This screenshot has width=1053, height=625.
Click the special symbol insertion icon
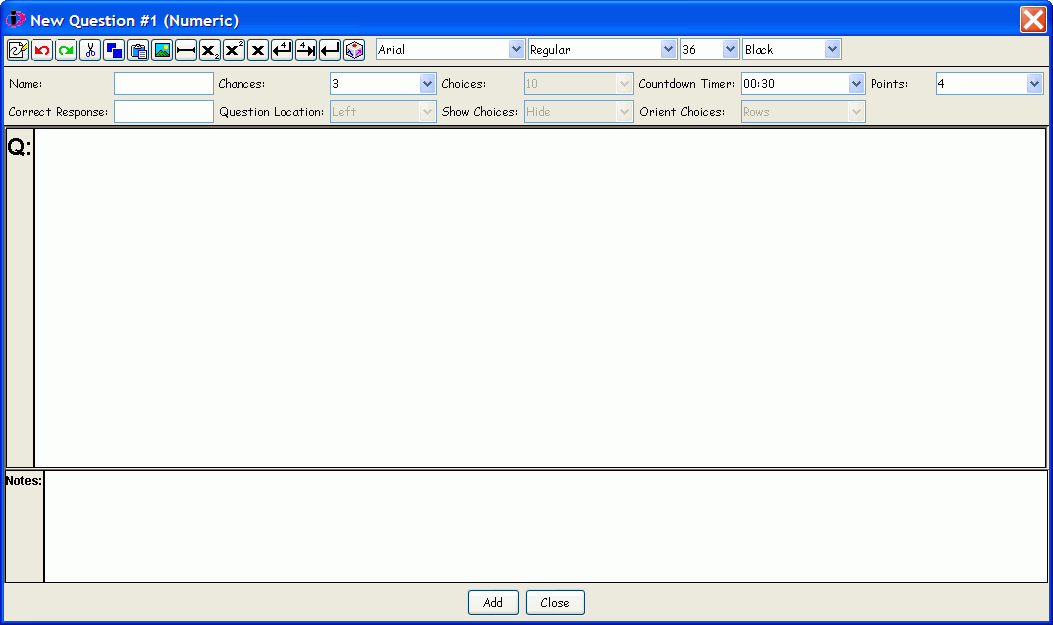(353, 48)
